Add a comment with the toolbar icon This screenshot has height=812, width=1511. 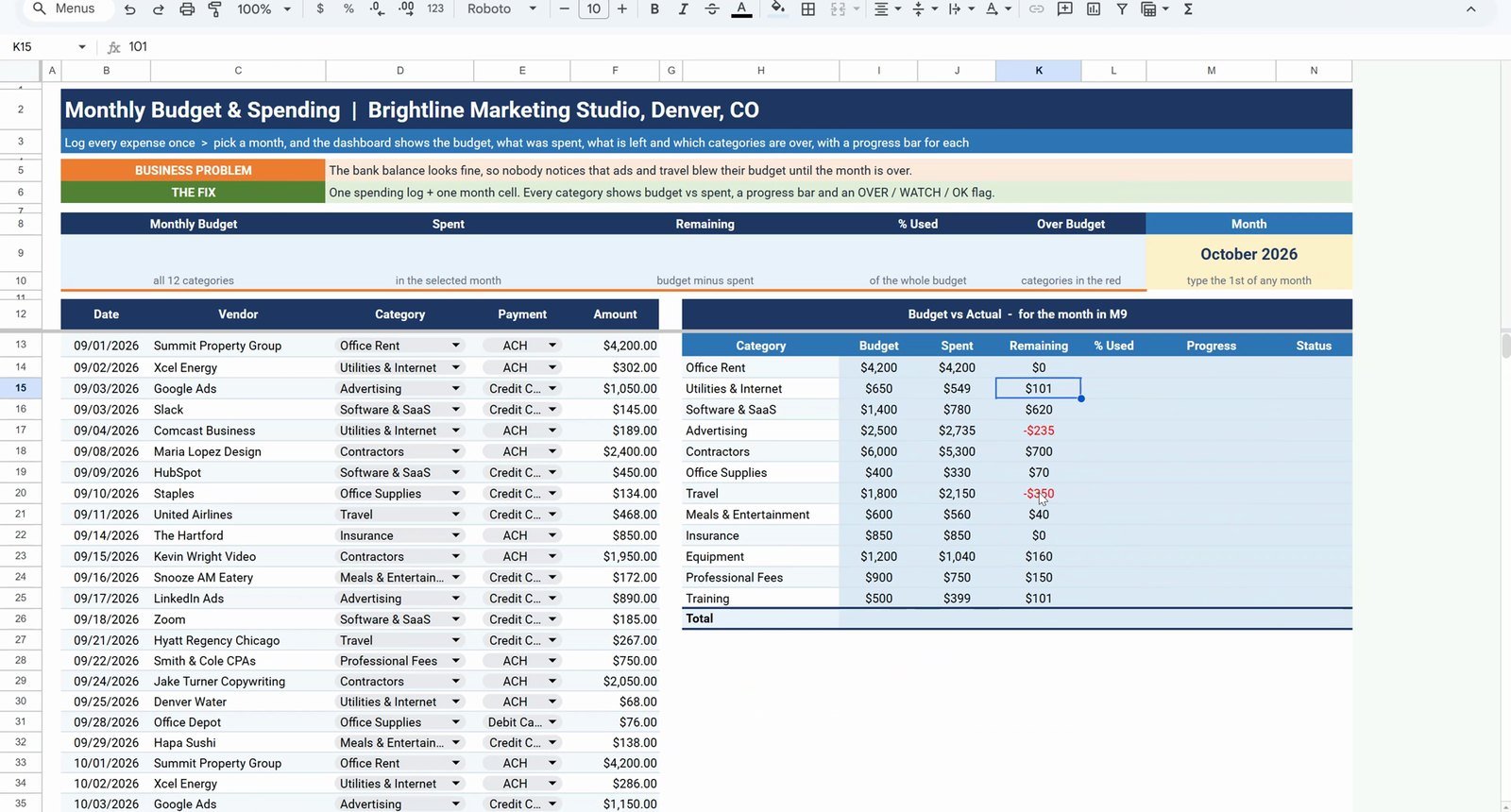[x=1064, y=9]
